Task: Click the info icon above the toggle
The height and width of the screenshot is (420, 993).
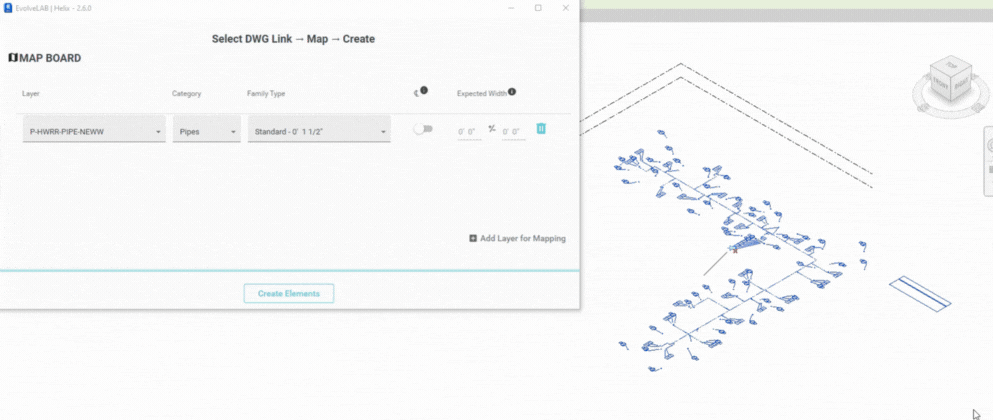Action: 423,91
